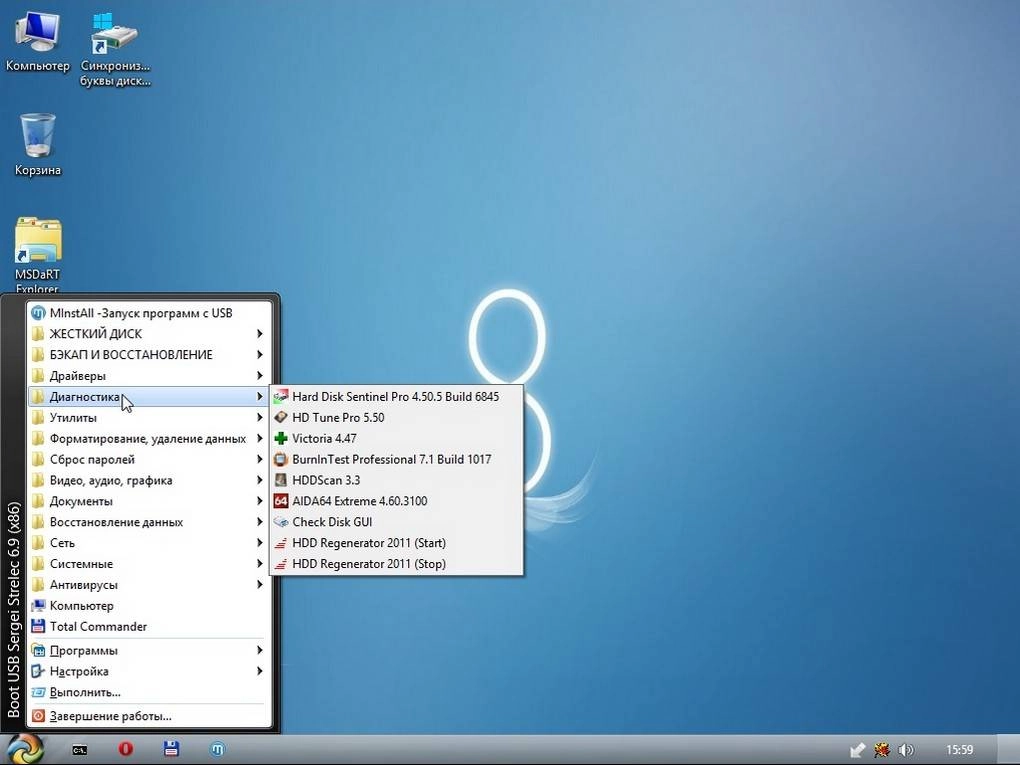Viewport: 1020px width, 765px height.
Task: Open the Компьютер desktop icon
Action: click(37, 40)
